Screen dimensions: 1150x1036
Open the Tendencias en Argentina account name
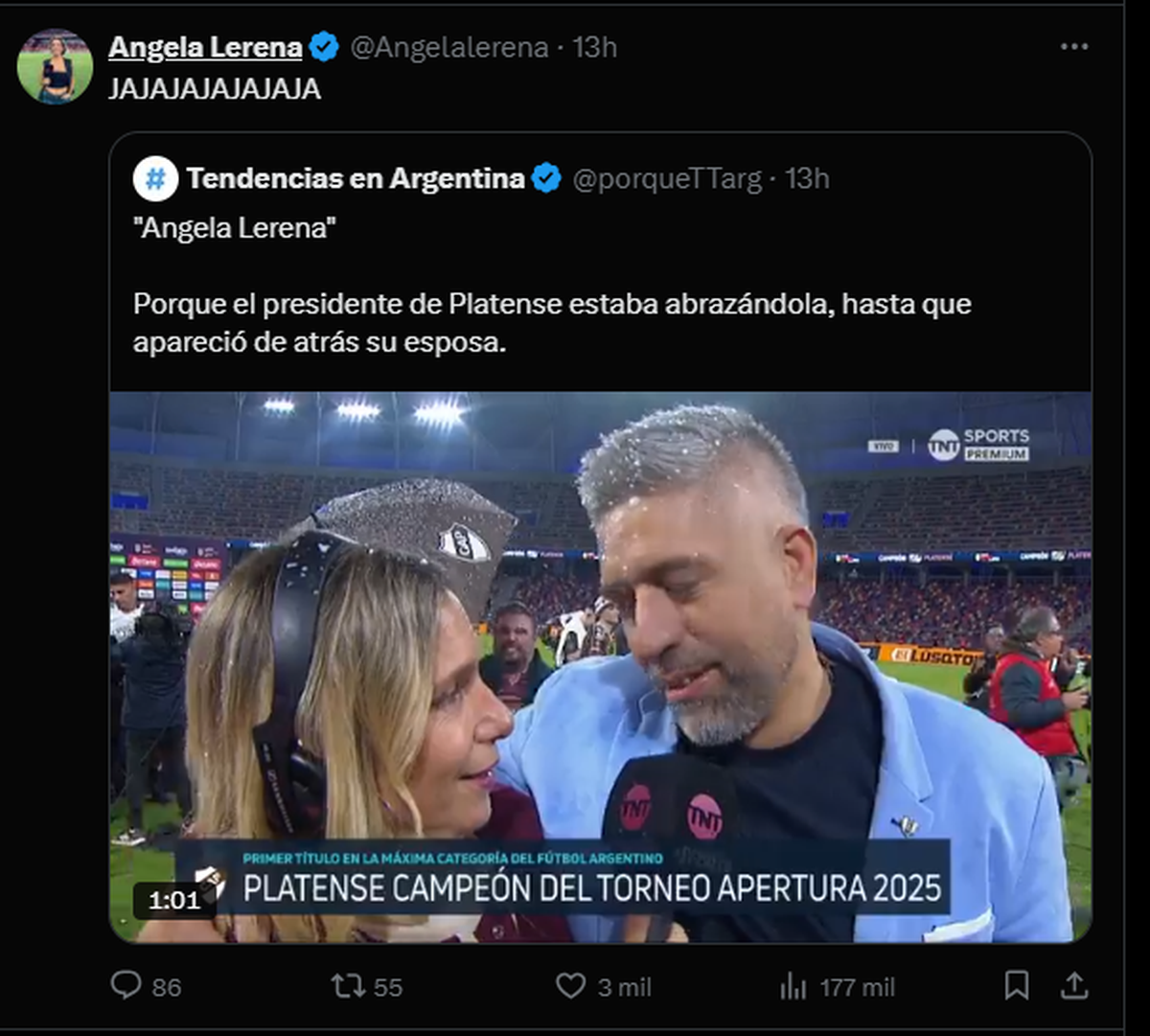[x=356, y=178]
